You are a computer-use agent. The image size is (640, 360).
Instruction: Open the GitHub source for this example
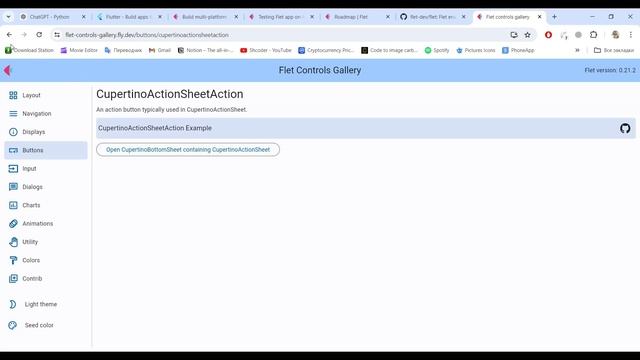click(625, 128)
